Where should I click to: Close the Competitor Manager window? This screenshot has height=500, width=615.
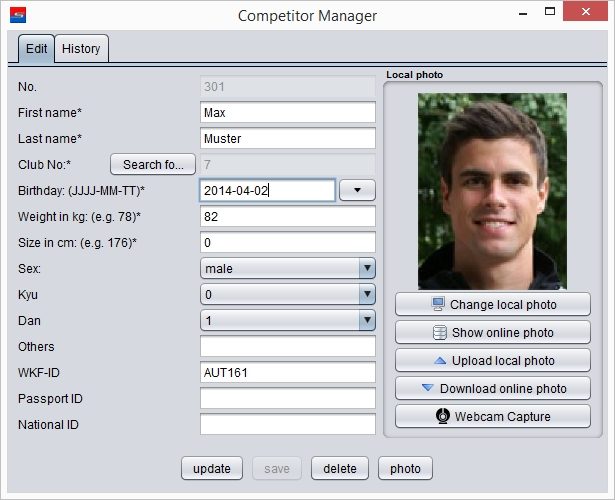(586, 11)
